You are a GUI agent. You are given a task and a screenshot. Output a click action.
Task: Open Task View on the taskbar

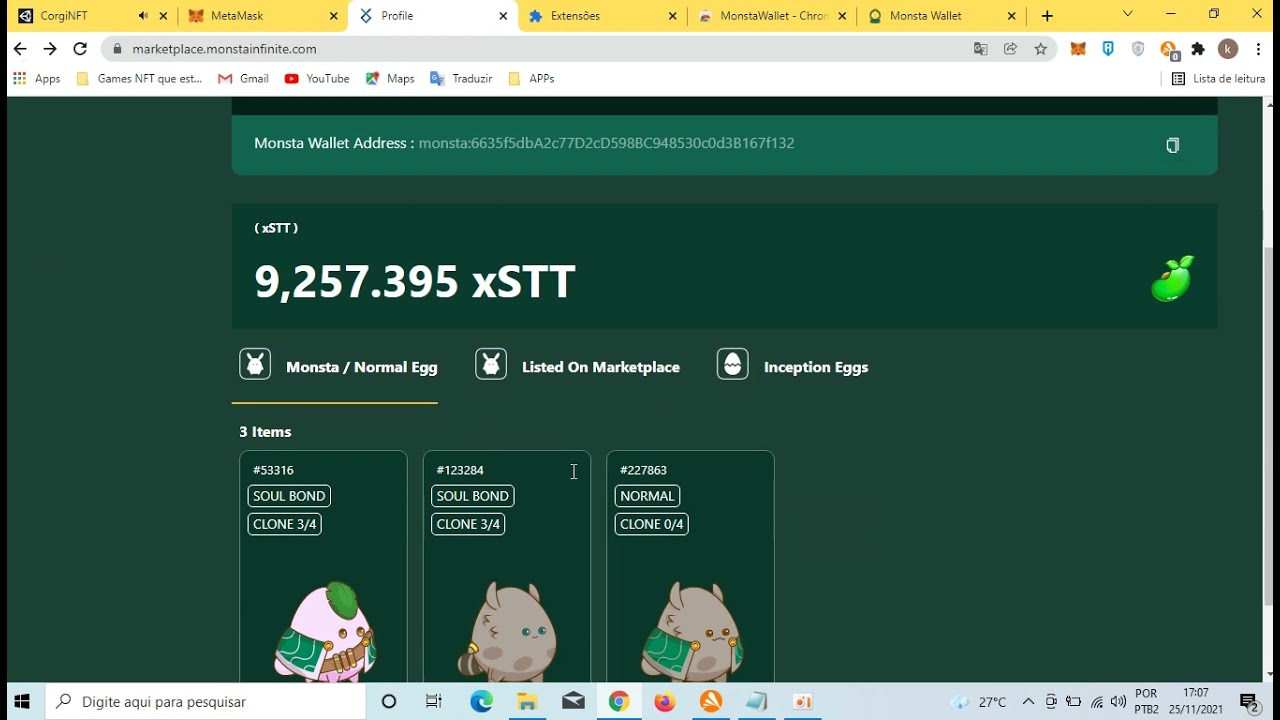tap(434, 702)
